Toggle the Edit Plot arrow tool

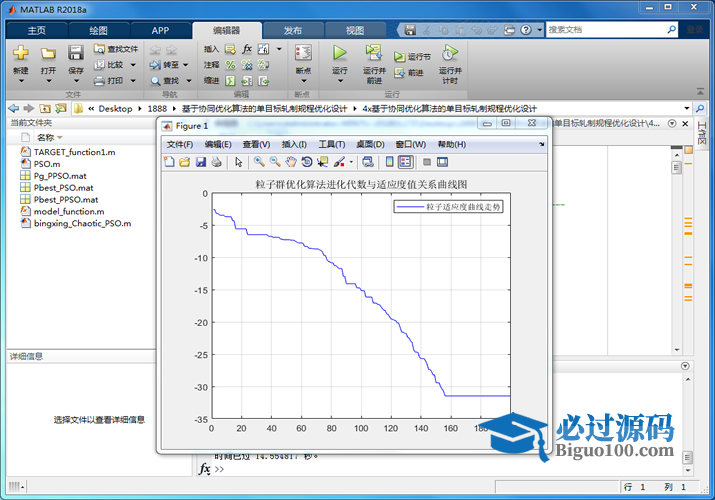pos(238,161)
